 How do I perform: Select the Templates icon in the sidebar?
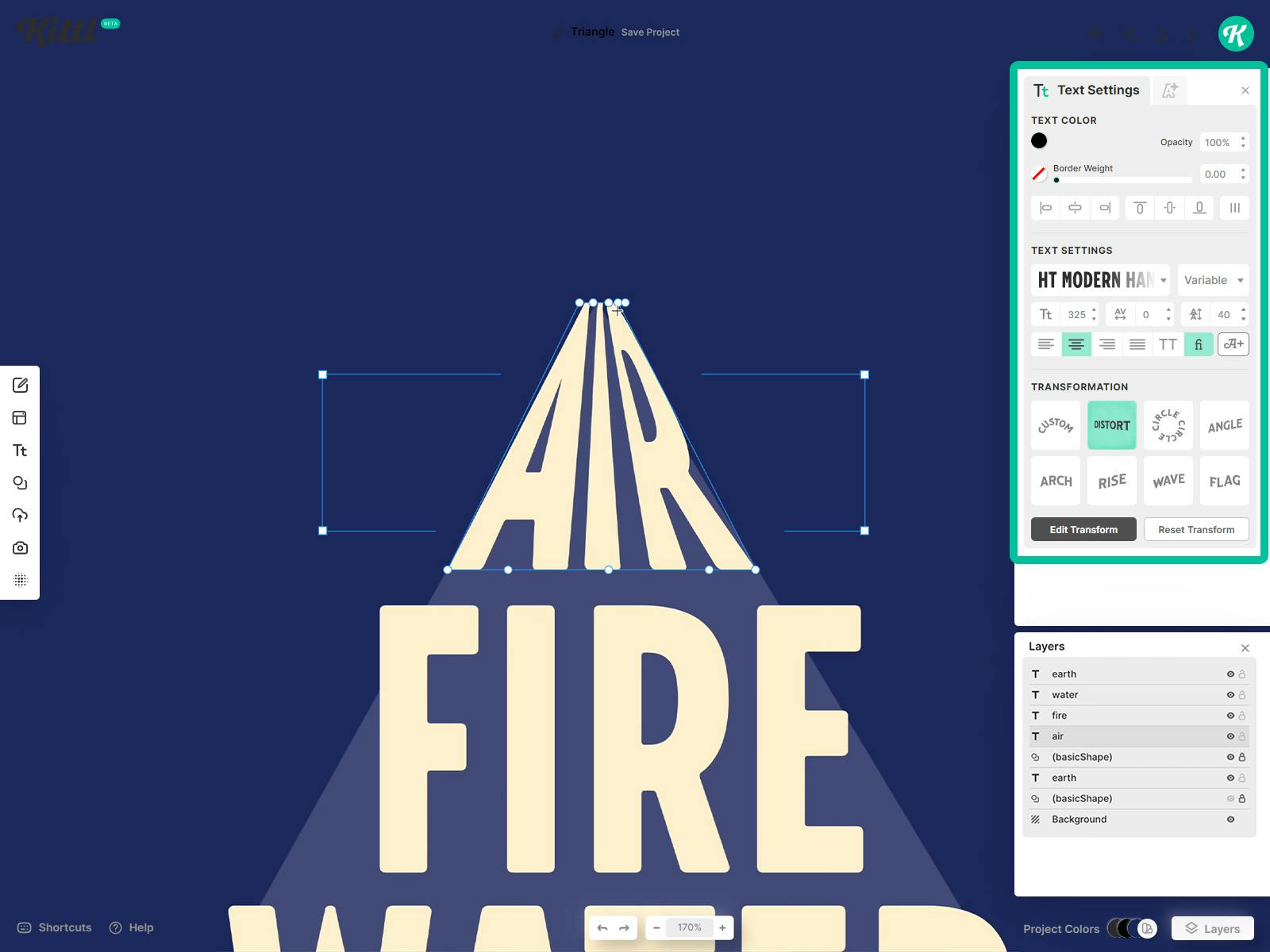(x=20, y=417)
